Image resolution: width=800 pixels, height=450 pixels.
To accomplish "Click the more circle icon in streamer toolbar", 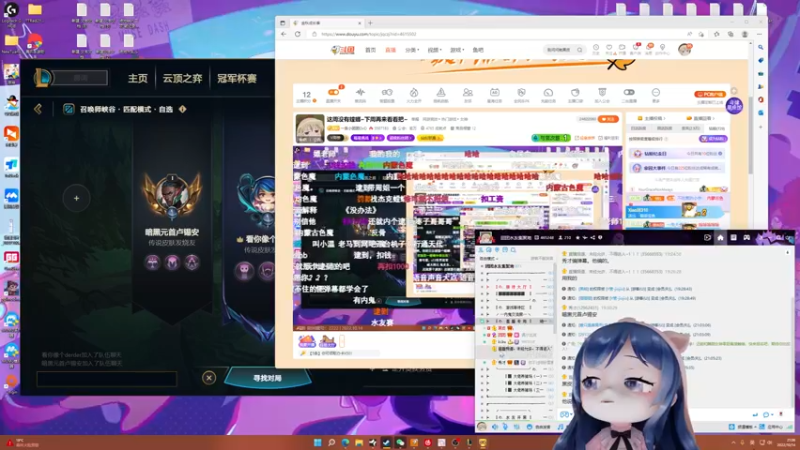I will 656,92.
